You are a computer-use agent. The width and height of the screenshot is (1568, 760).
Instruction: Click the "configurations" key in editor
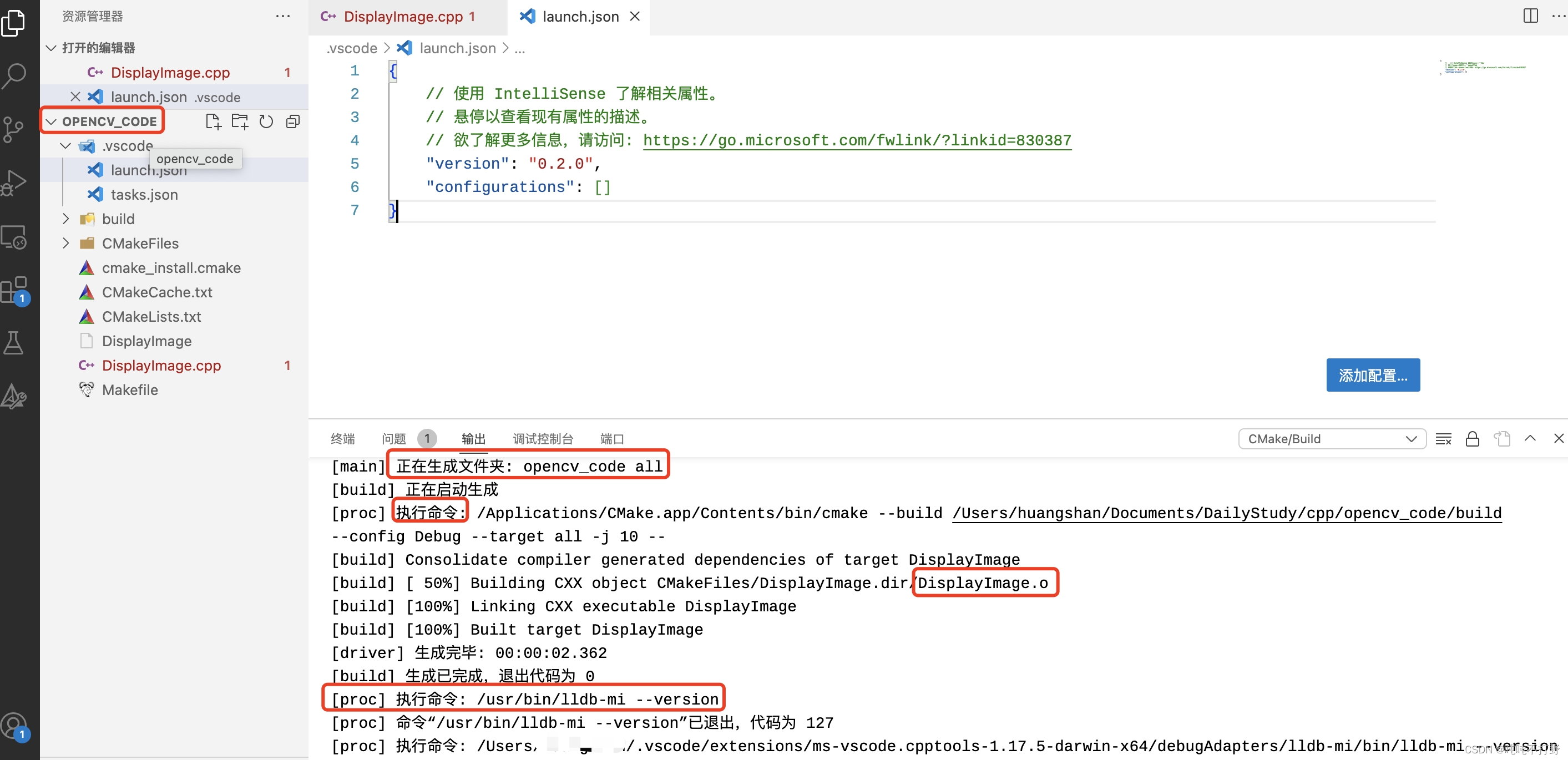499,187
